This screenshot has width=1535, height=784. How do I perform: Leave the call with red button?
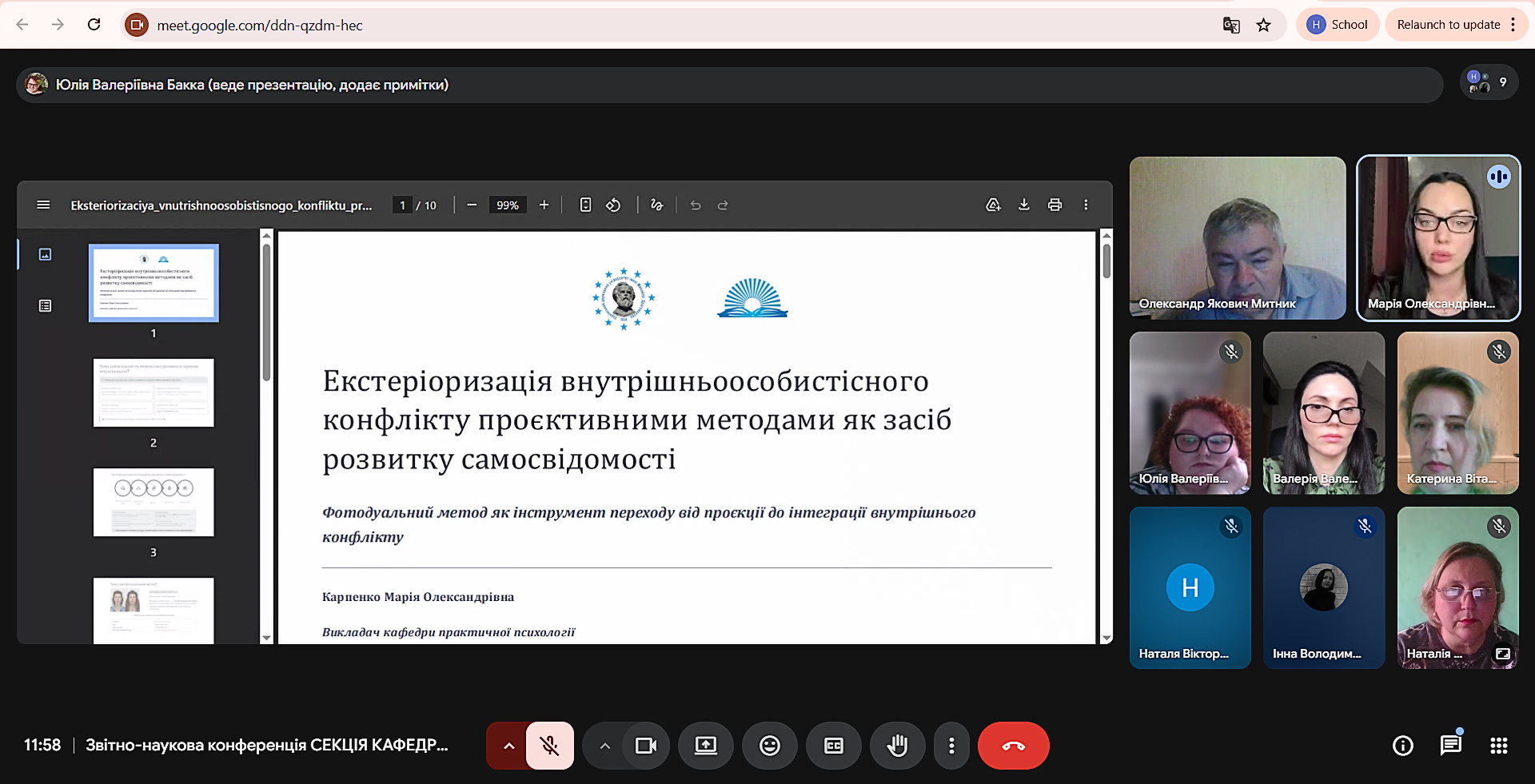click(1014, 746)
